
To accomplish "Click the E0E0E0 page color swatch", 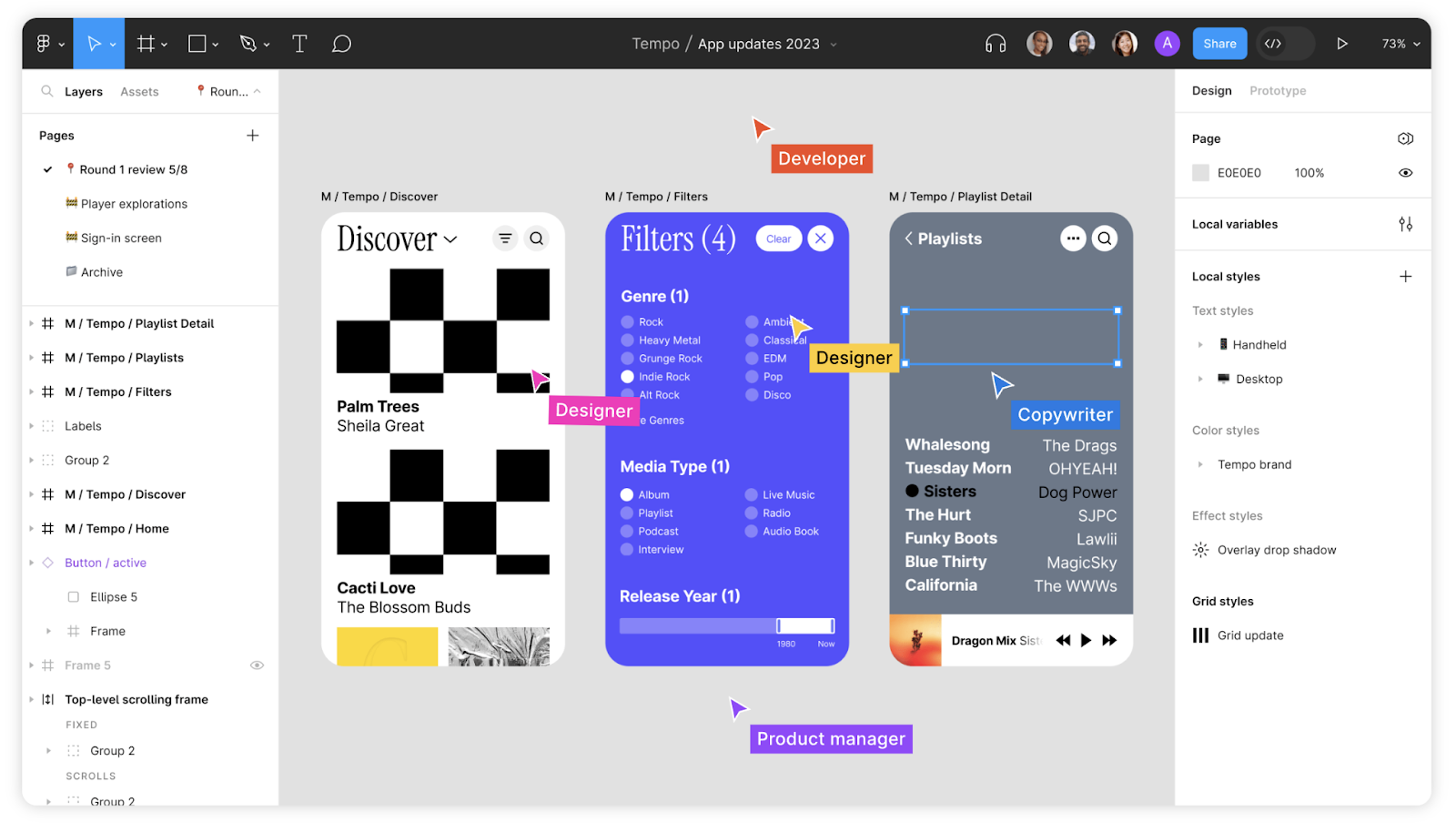I will click(x=1200, y=172).
